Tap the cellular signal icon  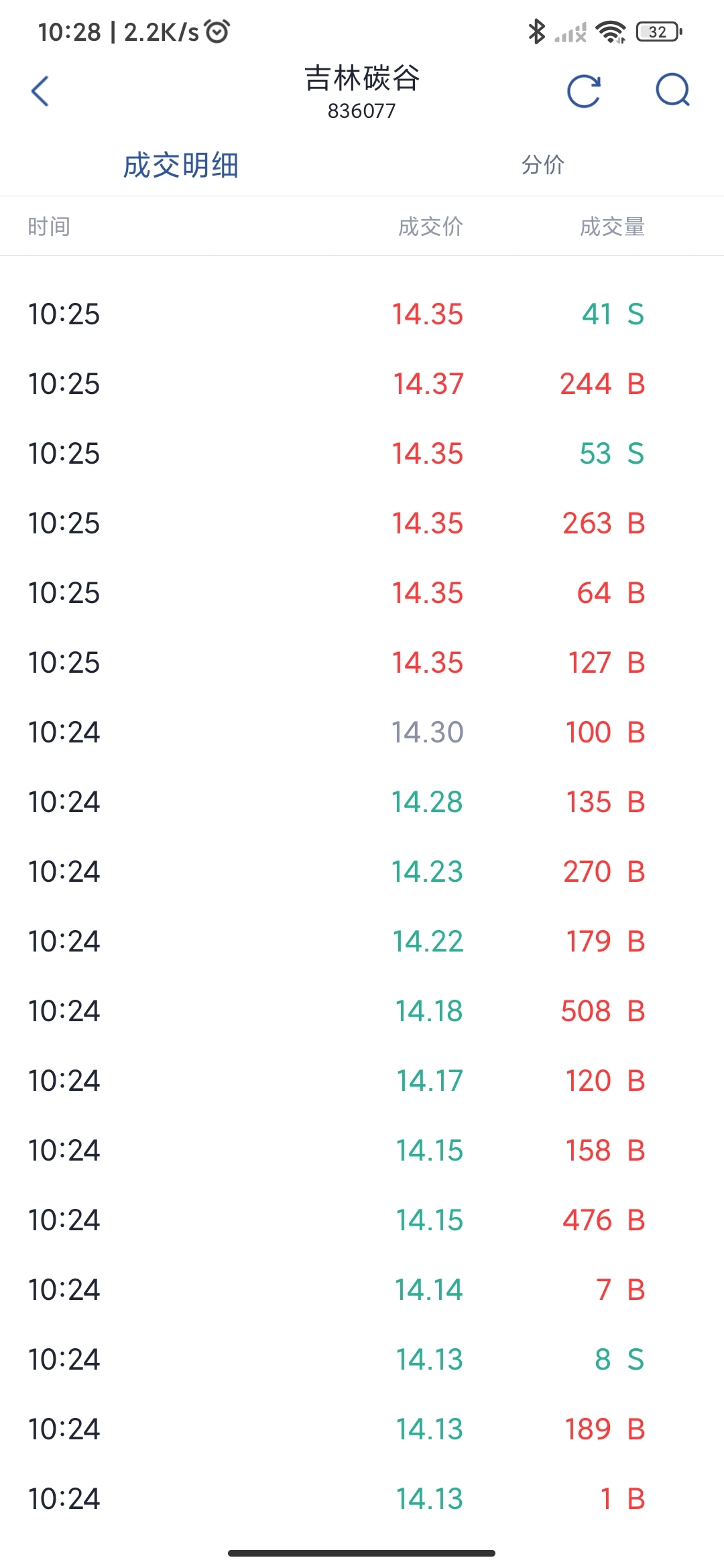[570, 32]
